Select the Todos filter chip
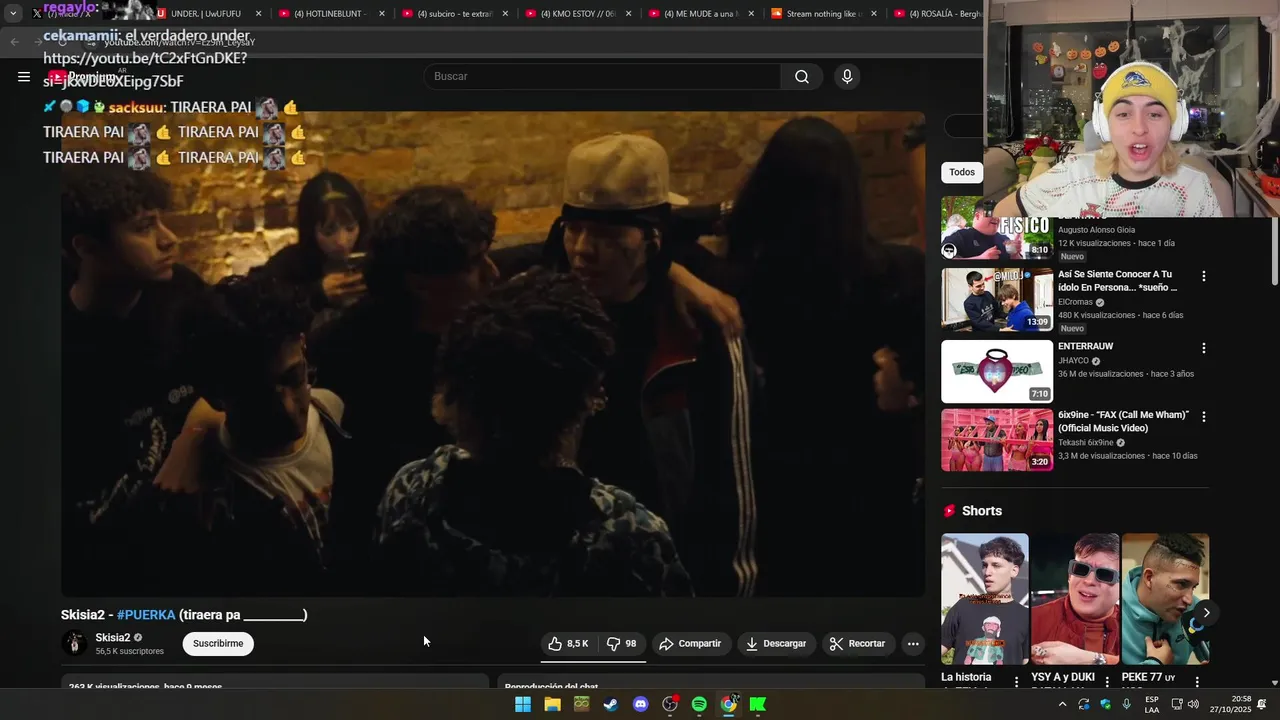The height and width of the screenshot is (720, 1280). tap(962, 173)
